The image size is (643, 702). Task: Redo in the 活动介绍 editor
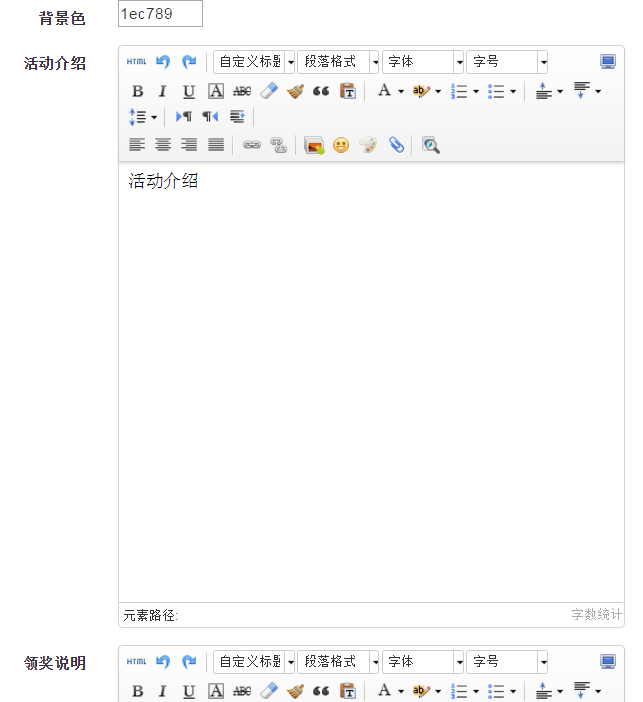coord(189,61)
